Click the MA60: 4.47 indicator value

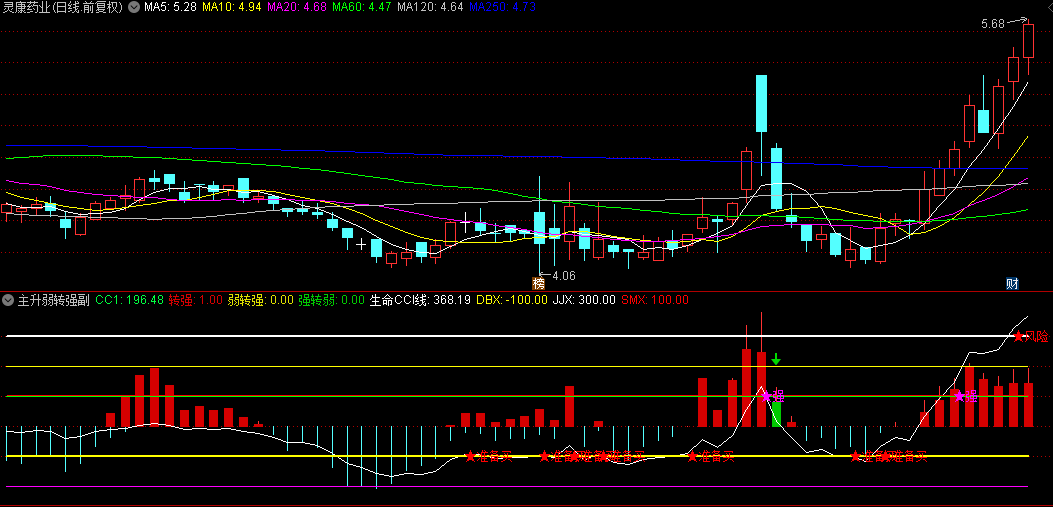[x=361, y=7]
